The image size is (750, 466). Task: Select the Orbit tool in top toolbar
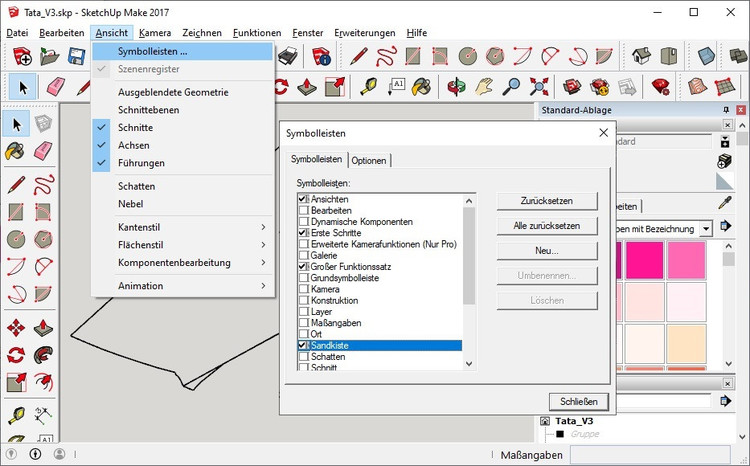[x=456, y=87]
